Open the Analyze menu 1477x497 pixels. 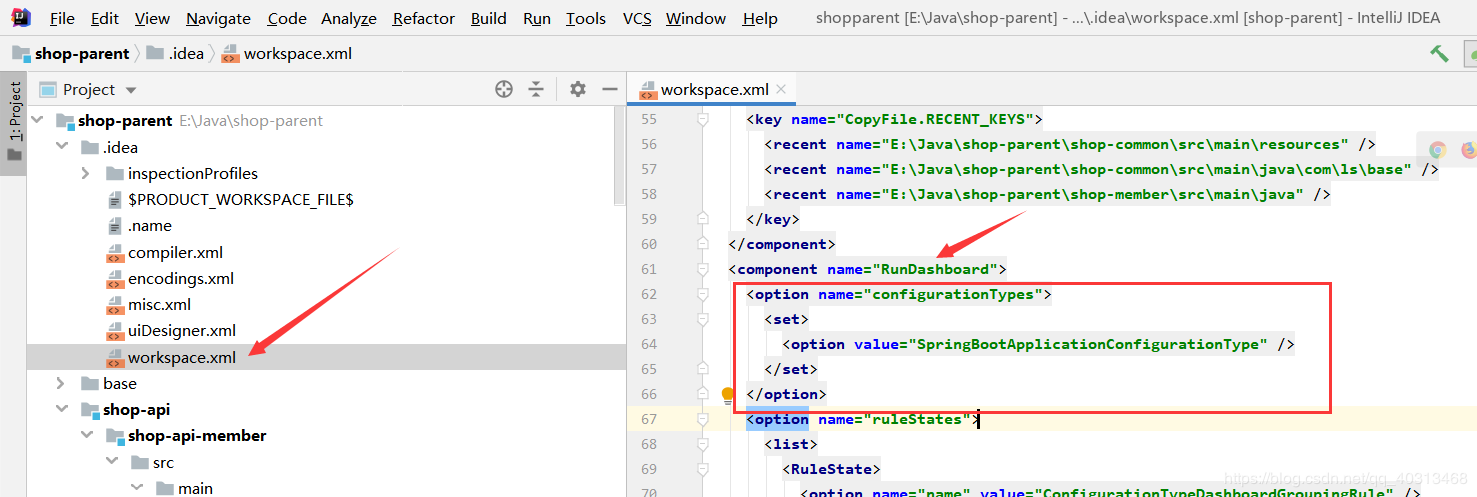pos(349,18)
